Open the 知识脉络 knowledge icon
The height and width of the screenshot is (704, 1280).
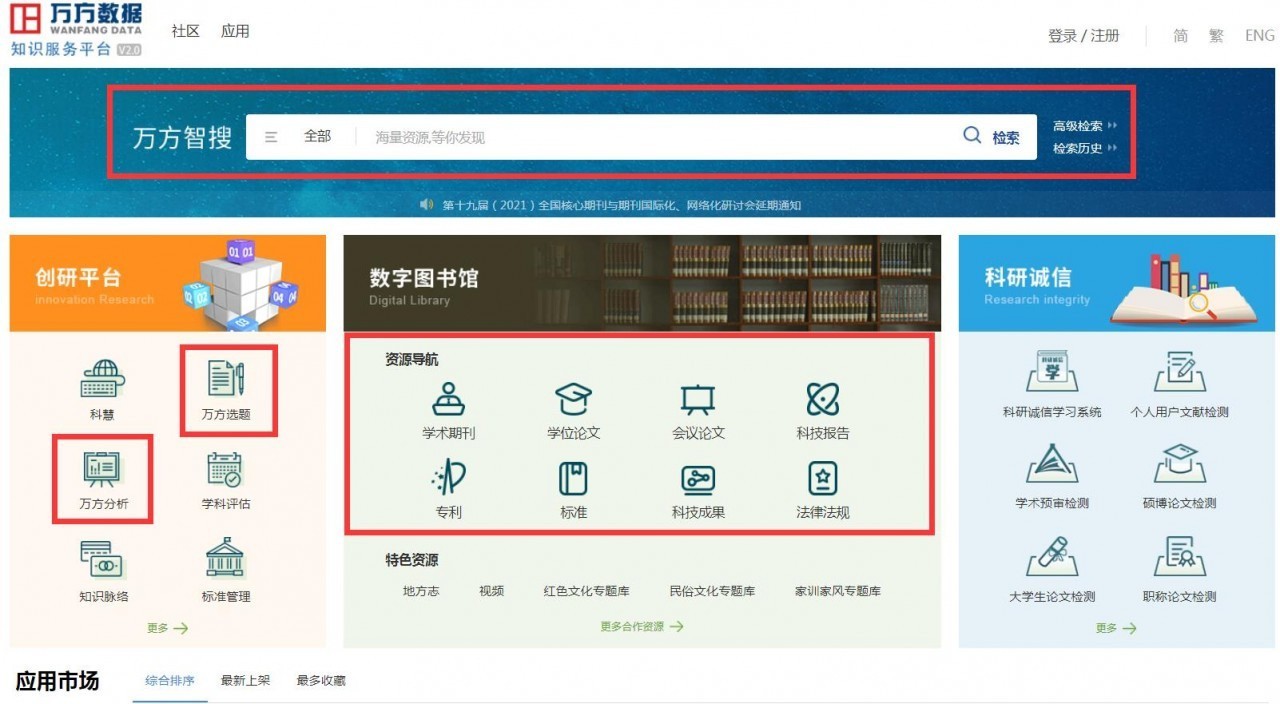[103, 560]
